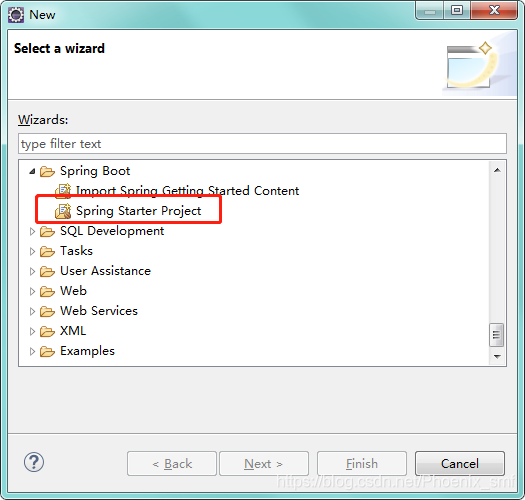
Task: Select the Examples label
Action: point(87,351)
